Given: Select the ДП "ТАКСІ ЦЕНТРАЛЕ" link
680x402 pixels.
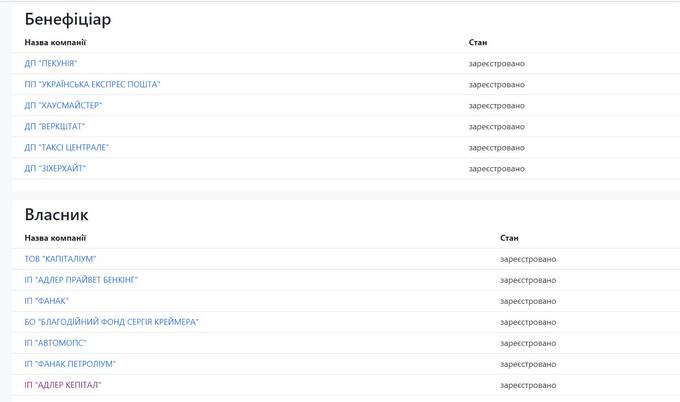Looking at the screenshot, I should pos(66,147).
